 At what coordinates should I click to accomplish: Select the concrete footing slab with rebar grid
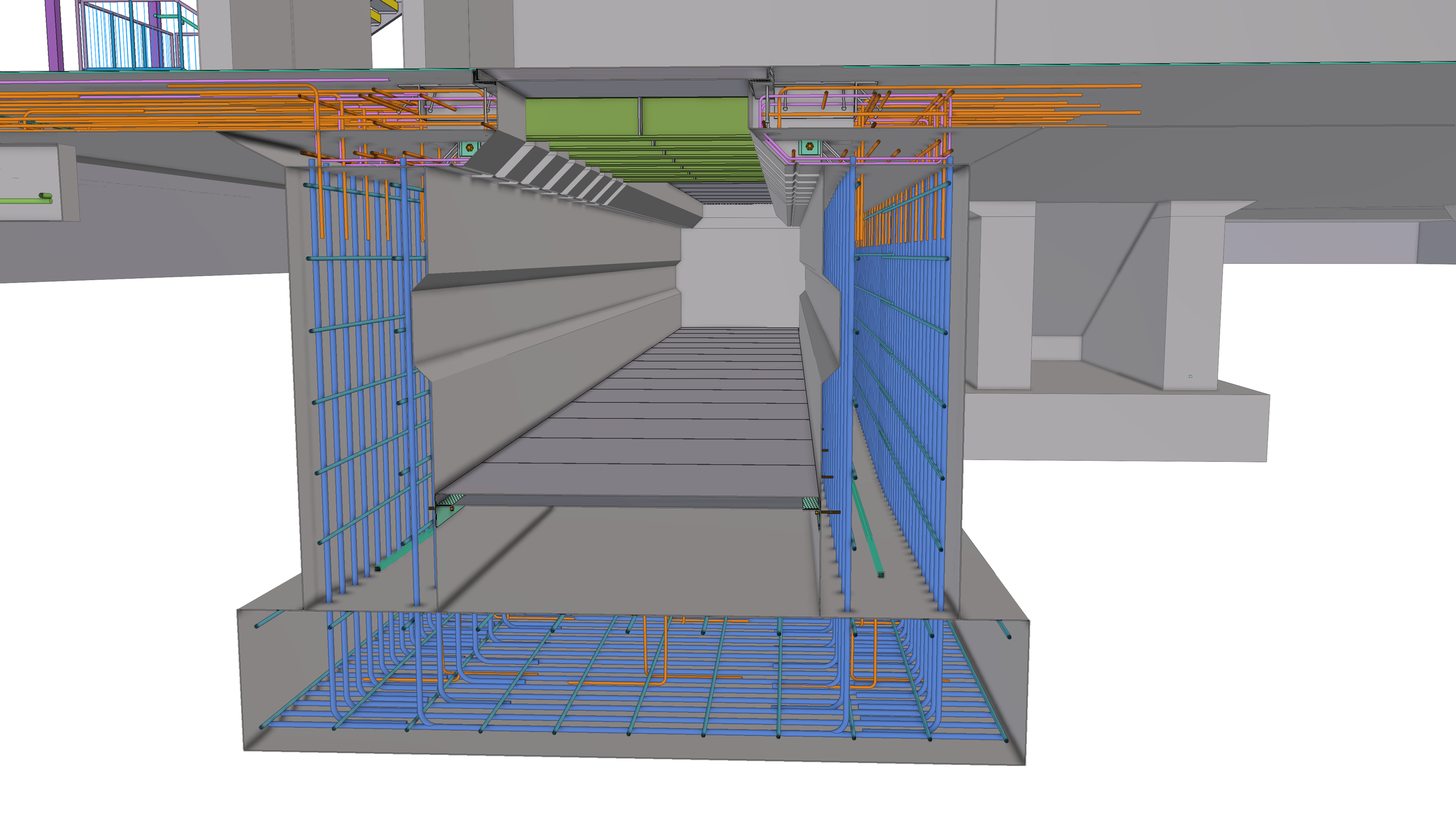pyautogui.click(x=633, y=687)
